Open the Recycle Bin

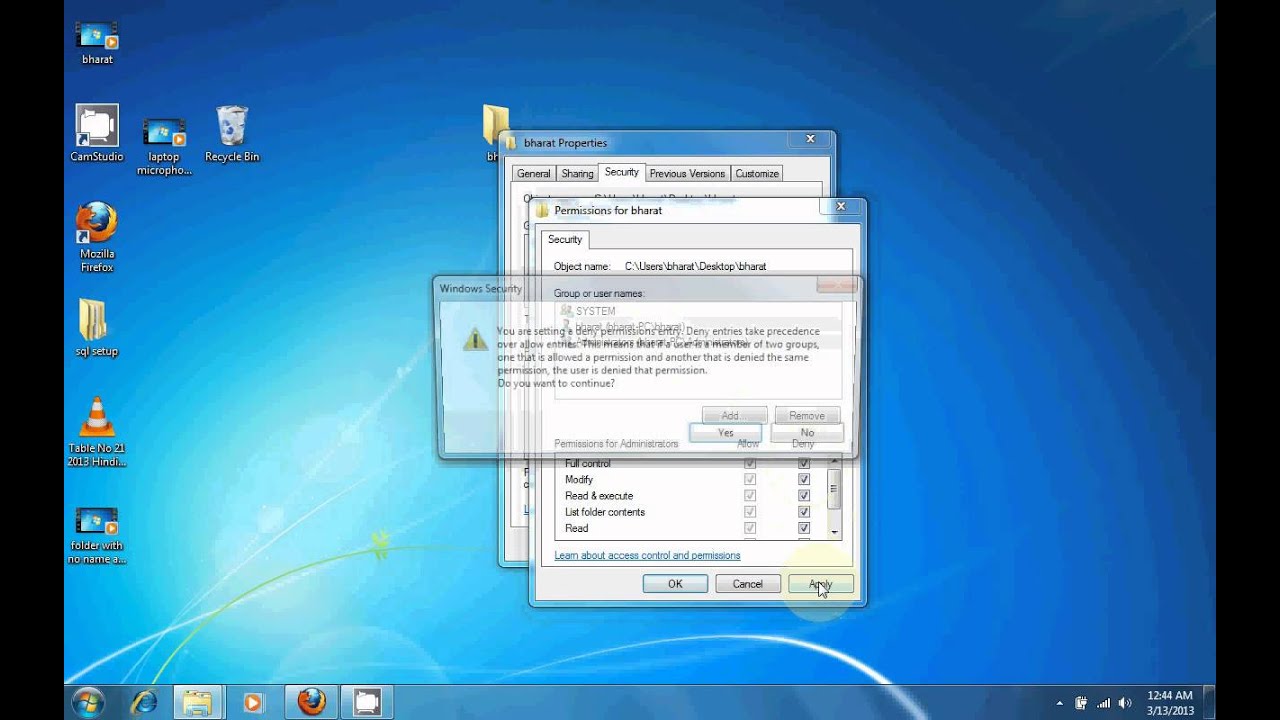pyautogui.click(x=232, y=133)
